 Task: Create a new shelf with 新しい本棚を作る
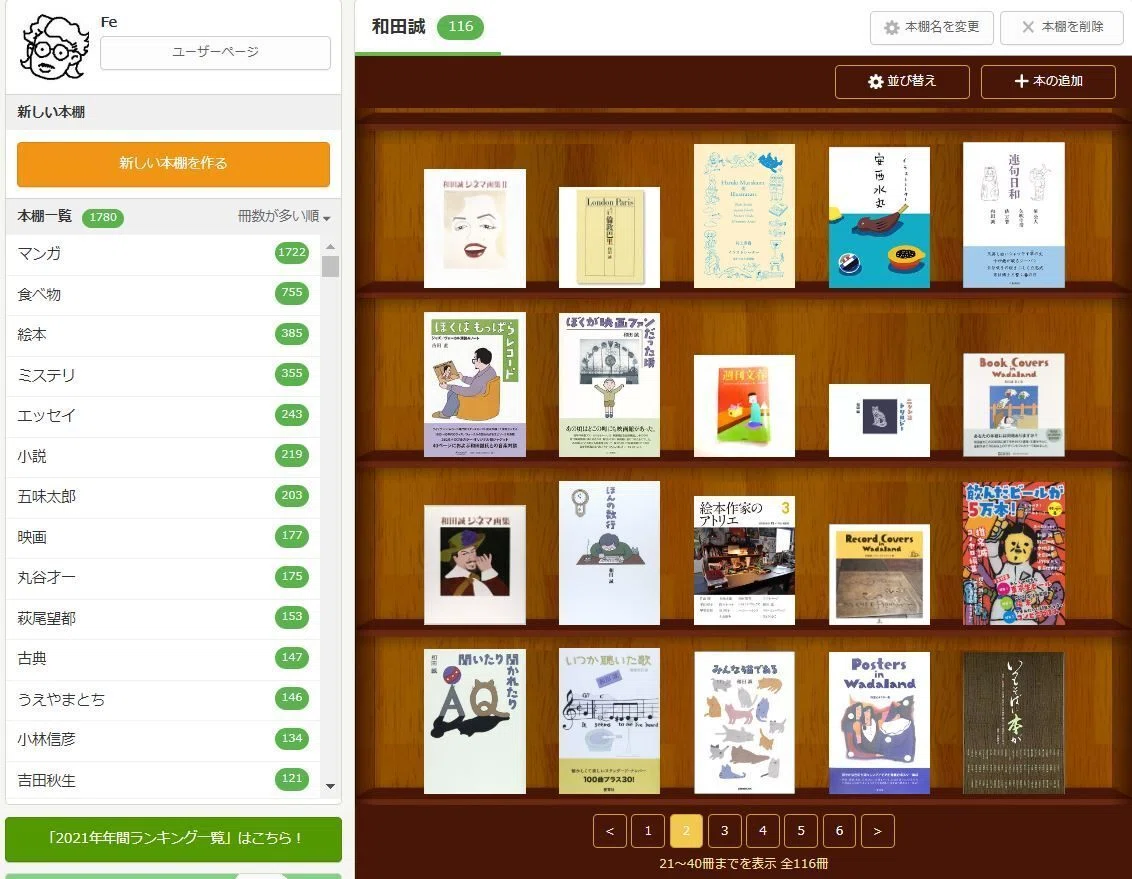tap(173, 164)
